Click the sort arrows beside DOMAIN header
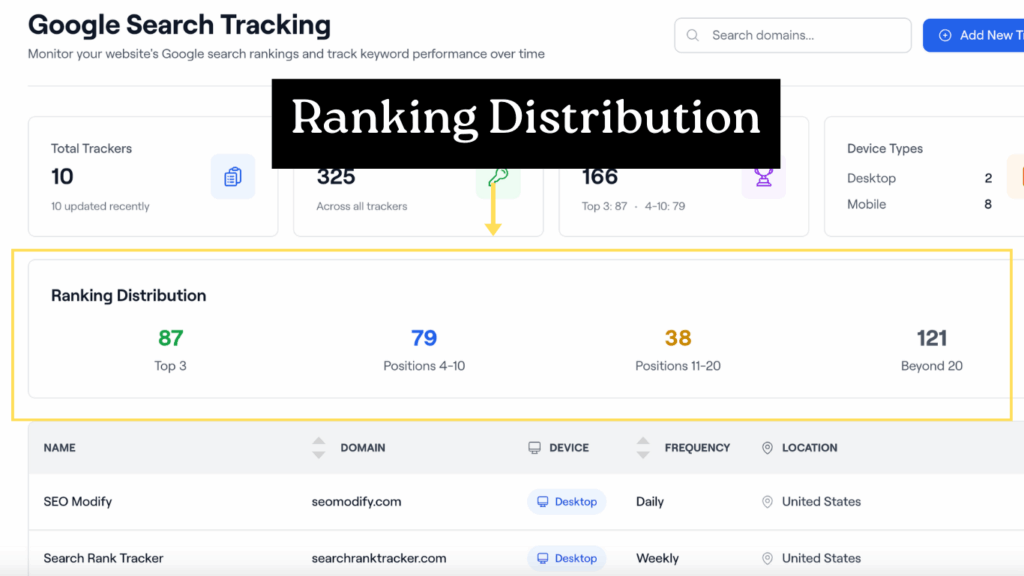Image resolution: width=1024 pixels, height=576 pixels. pyautogui.click(x=319, y=447)
